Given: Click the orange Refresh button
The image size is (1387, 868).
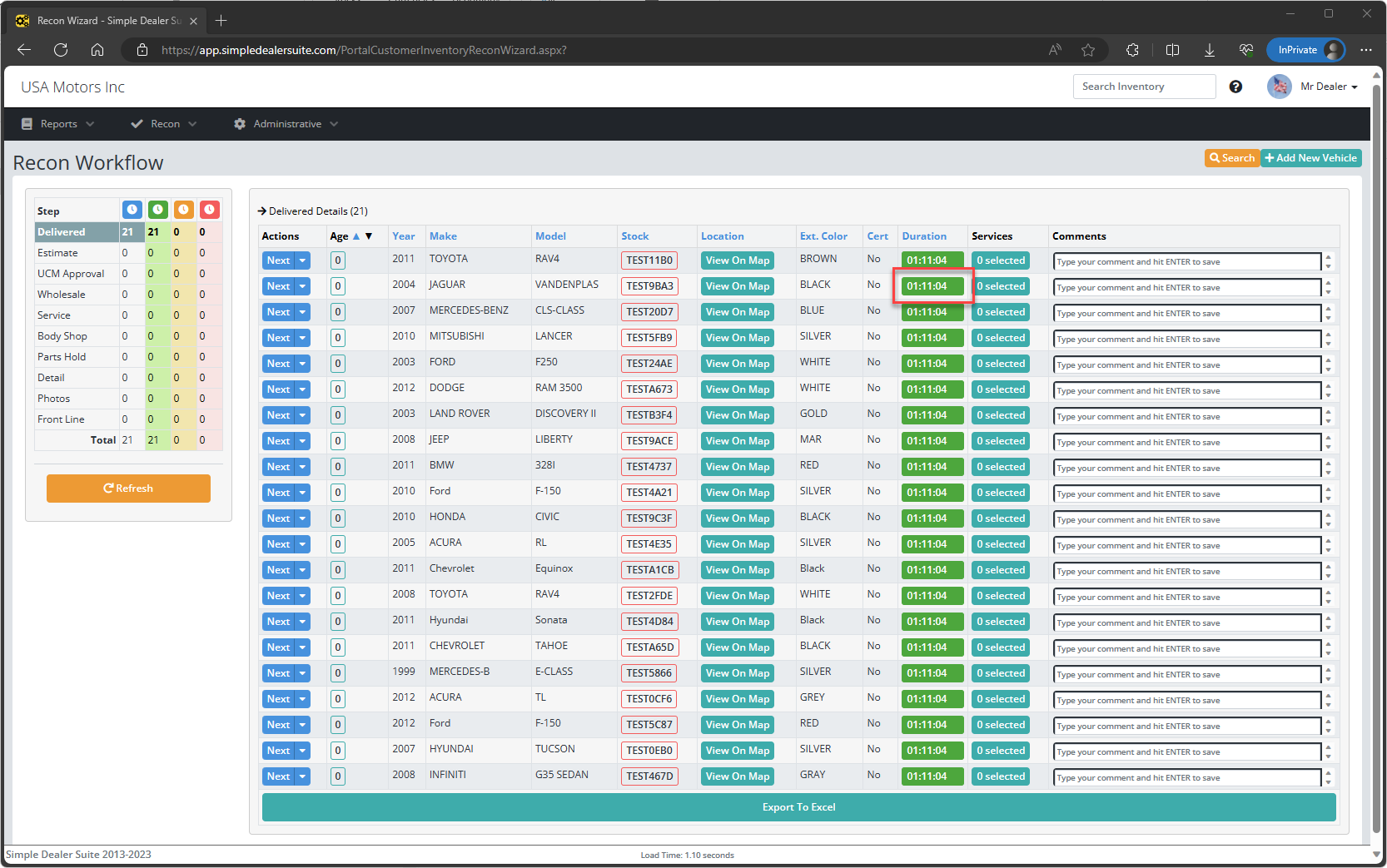Looking at the screenshot, I should [128, 489].
